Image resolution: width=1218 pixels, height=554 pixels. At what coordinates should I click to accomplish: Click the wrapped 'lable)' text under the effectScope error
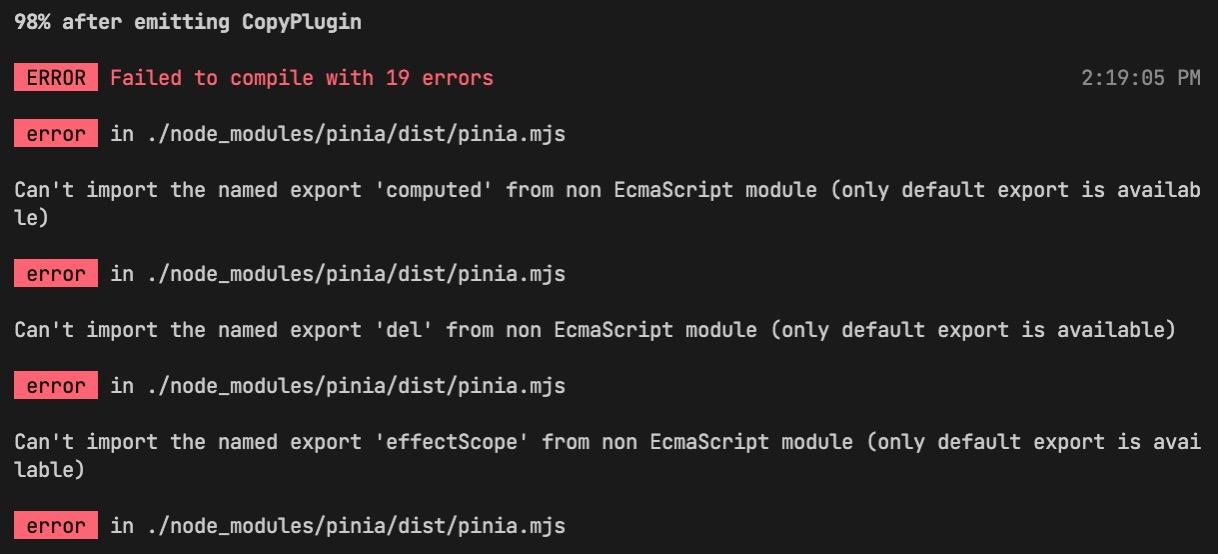[49, 470]
